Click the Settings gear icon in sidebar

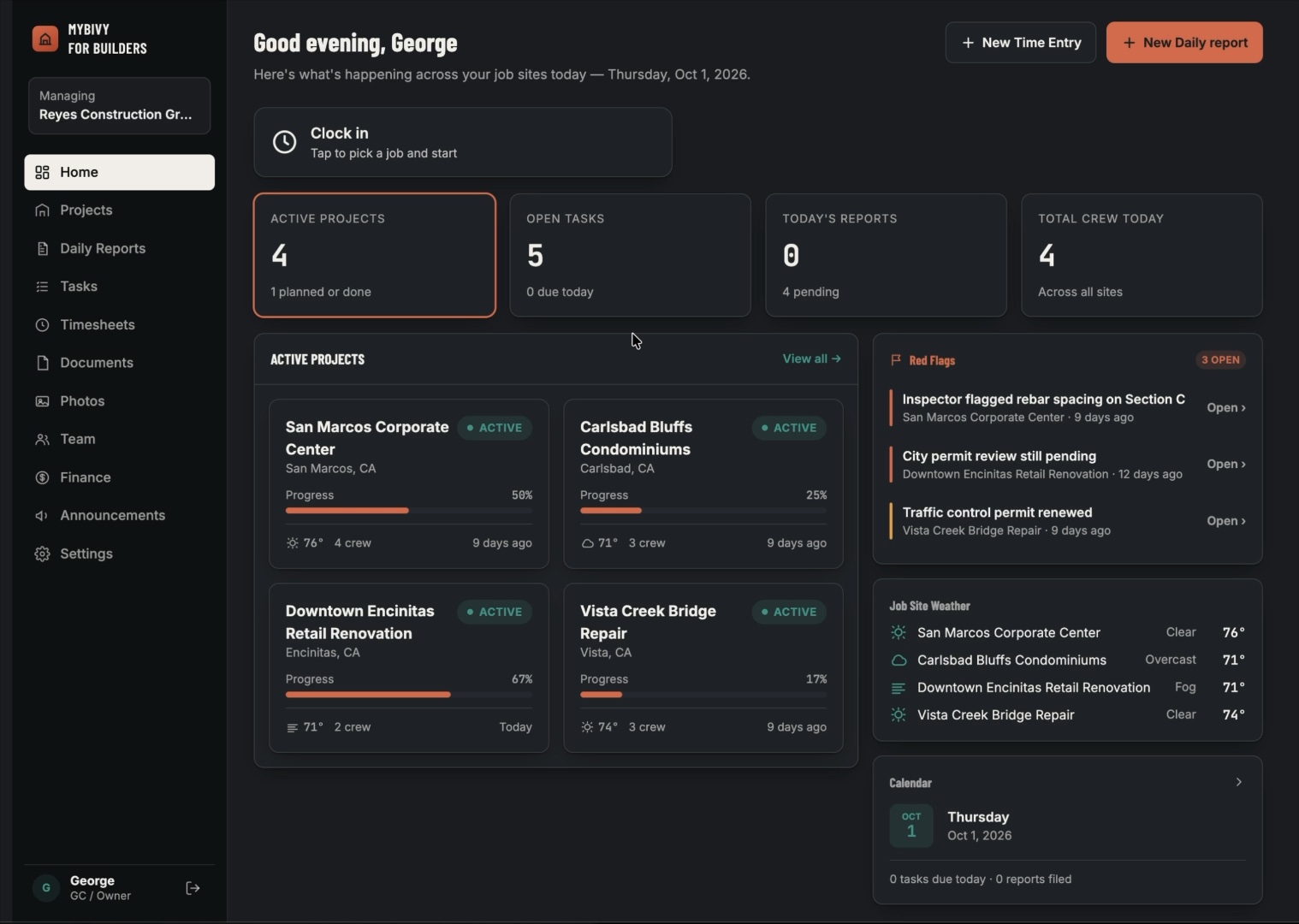(42, 554)
